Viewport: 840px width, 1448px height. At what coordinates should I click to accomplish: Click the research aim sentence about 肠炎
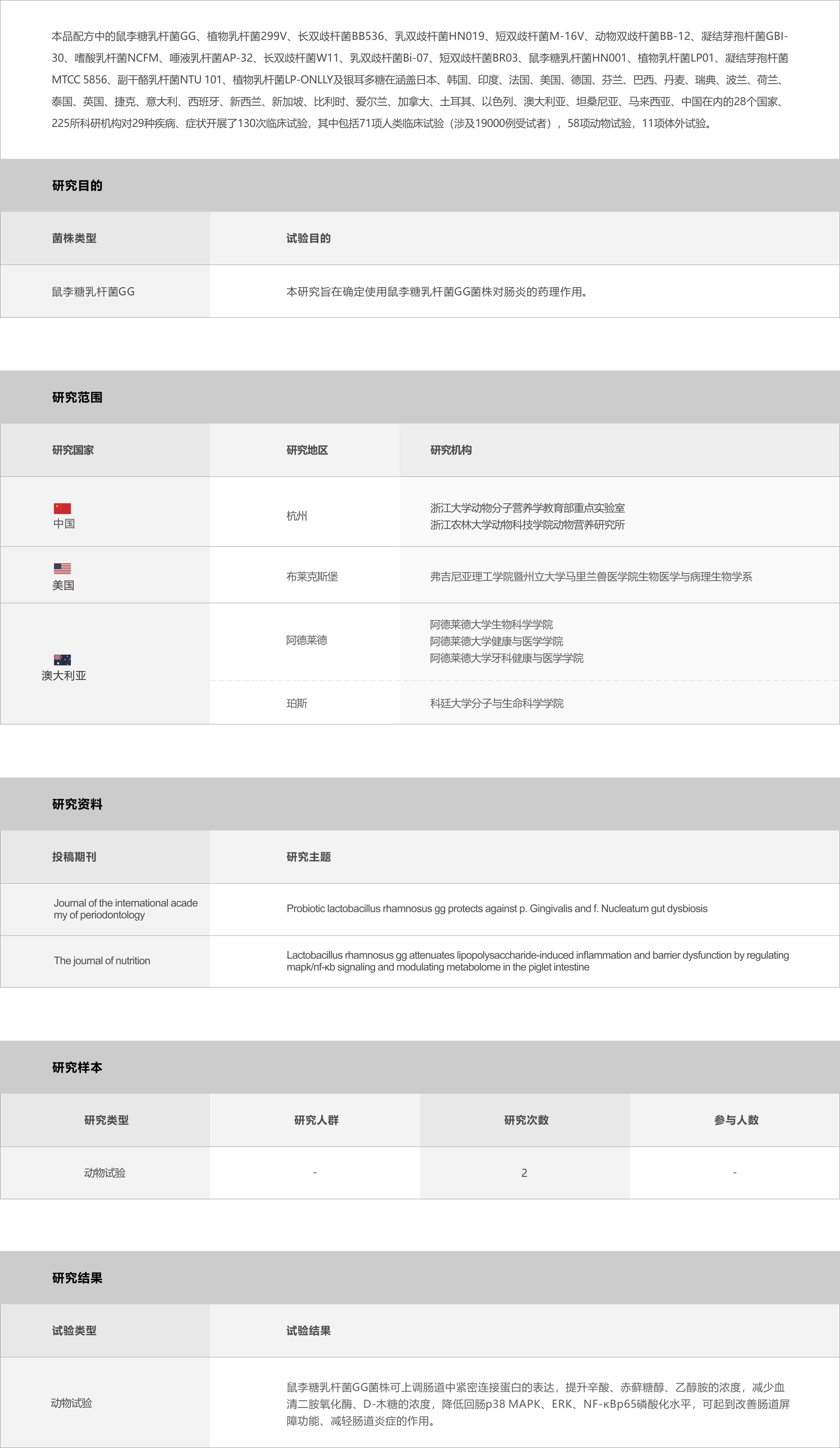click(x=437, y=292)
